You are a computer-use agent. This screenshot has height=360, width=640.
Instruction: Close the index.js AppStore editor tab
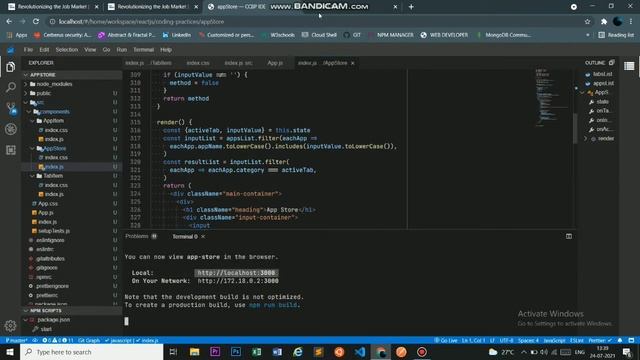tap(353, 63)
